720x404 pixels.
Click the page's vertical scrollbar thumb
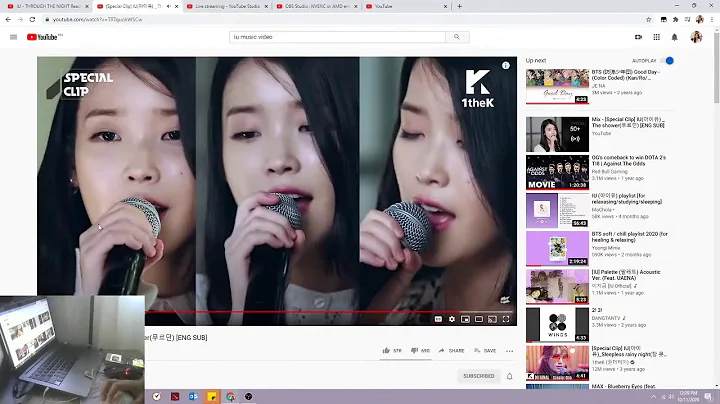(x=716, y=69)
